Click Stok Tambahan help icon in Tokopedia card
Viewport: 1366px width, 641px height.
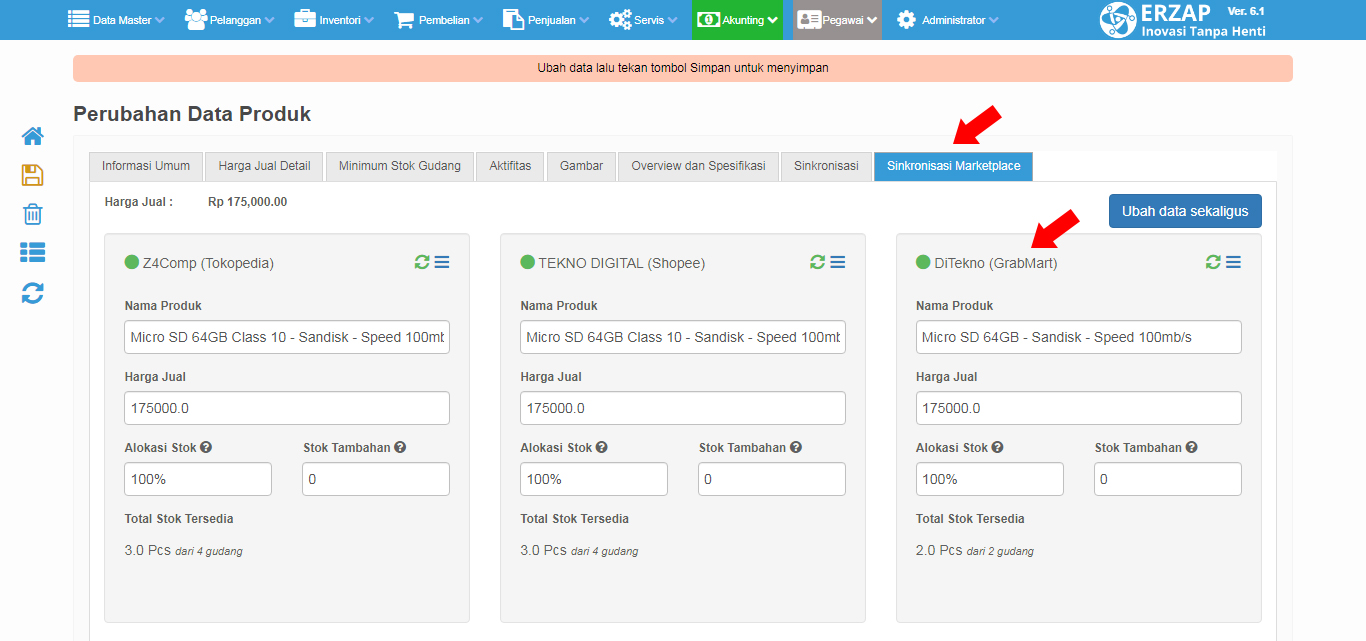tap(400, 448)
